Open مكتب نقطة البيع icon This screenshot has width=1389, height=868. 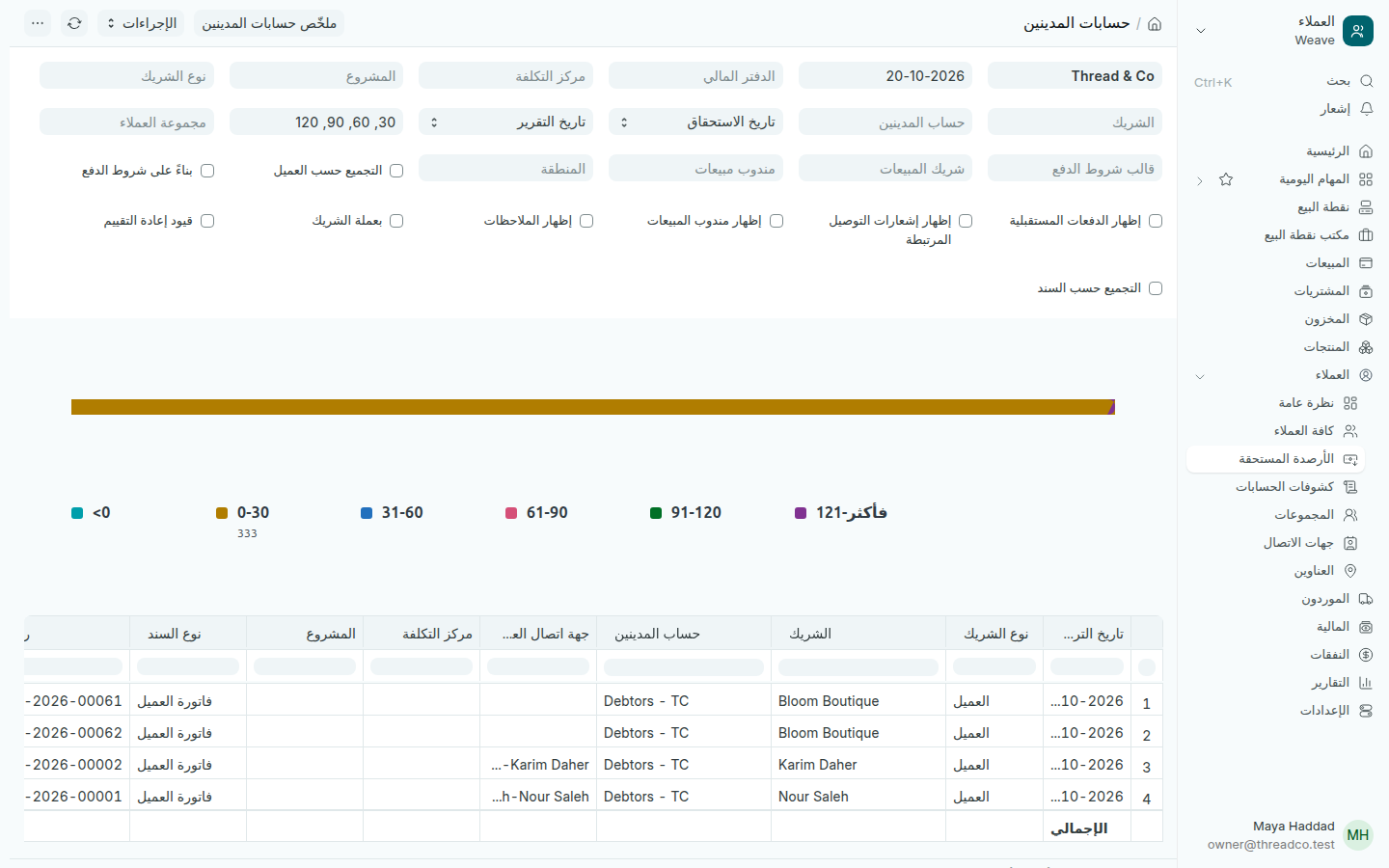(x=1366, y=235)
